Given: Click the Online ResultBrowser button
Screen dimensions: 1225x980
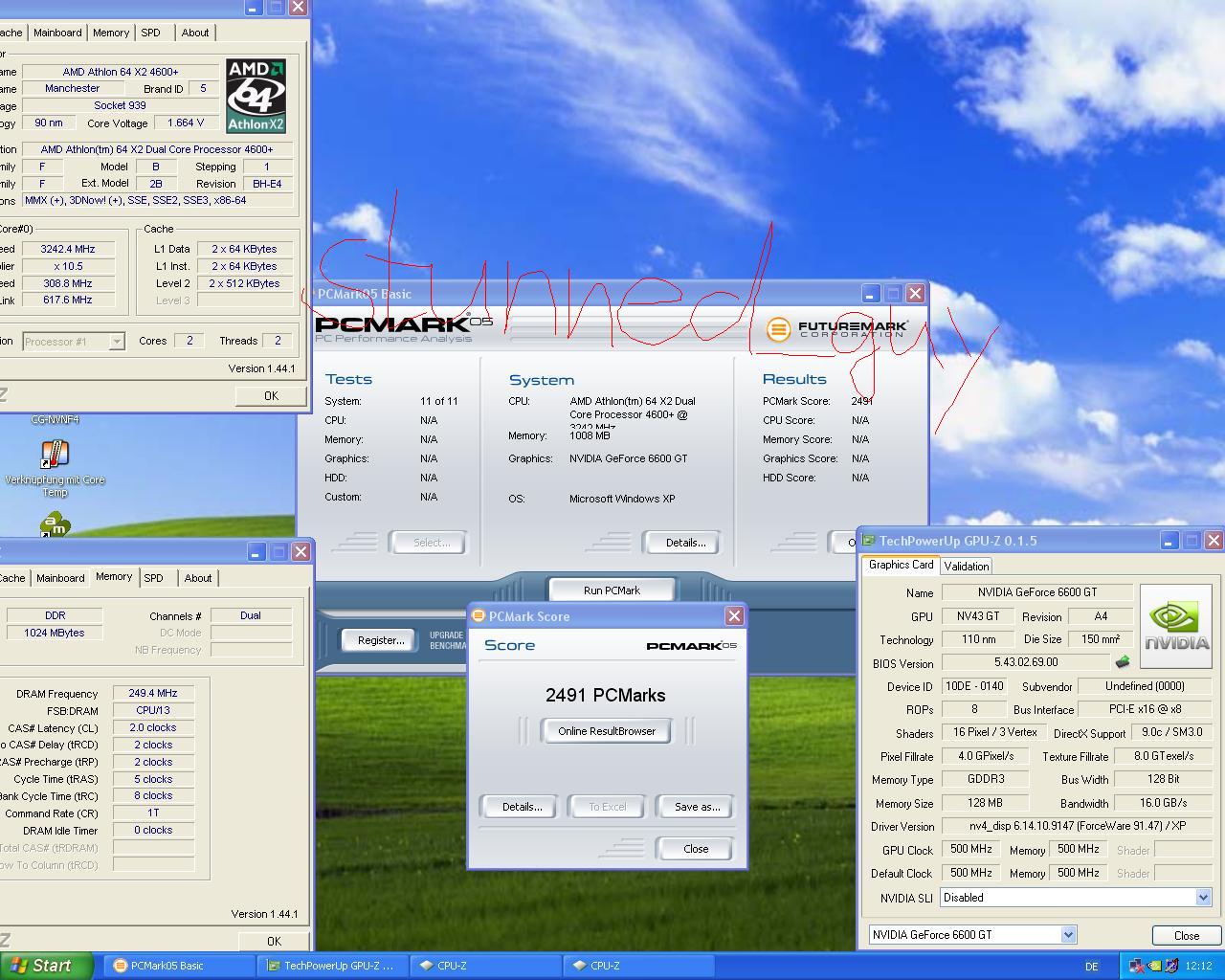Looking at the screenshot, I should click(x=607, y=731).
